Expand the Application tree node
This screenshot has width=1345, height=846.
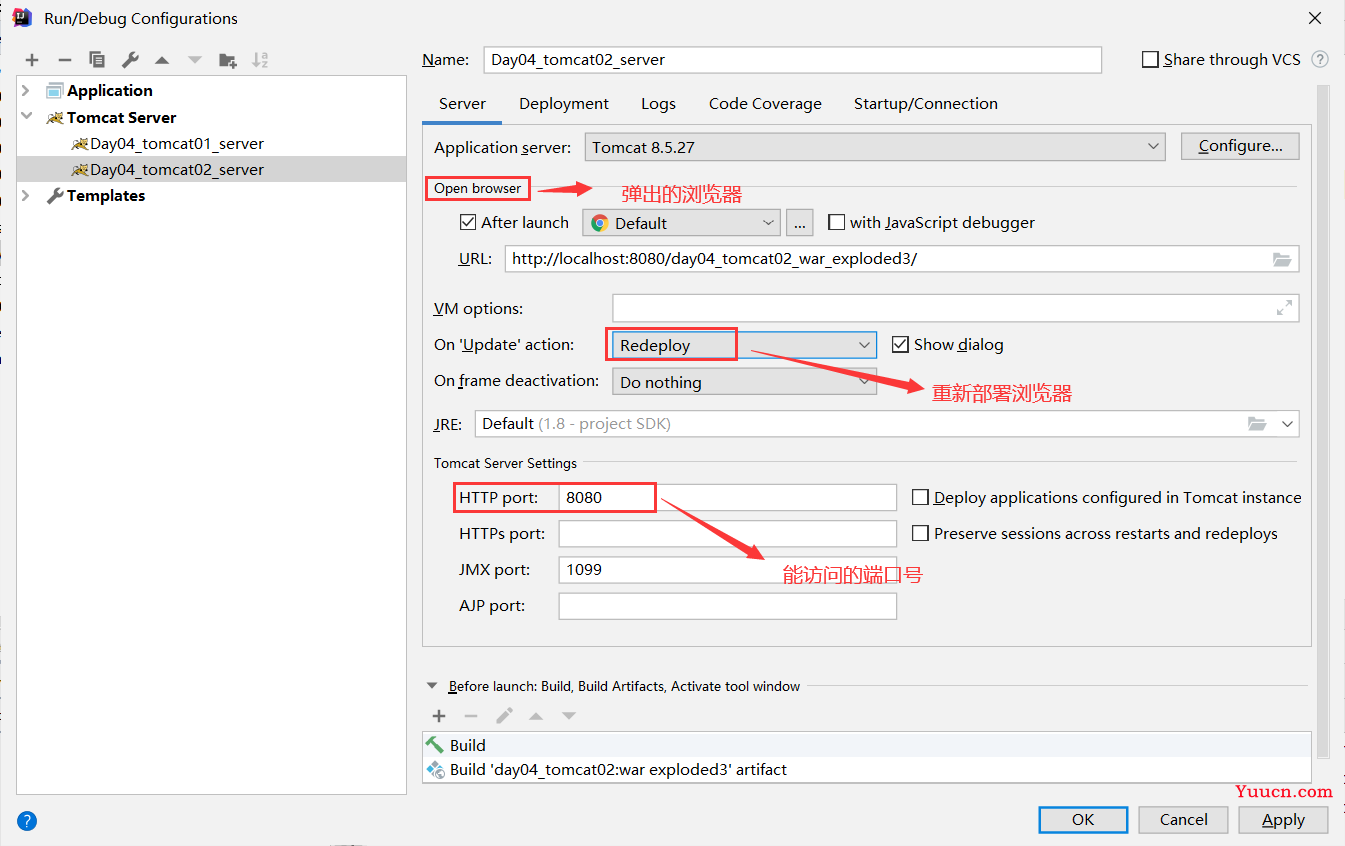click(27, 91)
